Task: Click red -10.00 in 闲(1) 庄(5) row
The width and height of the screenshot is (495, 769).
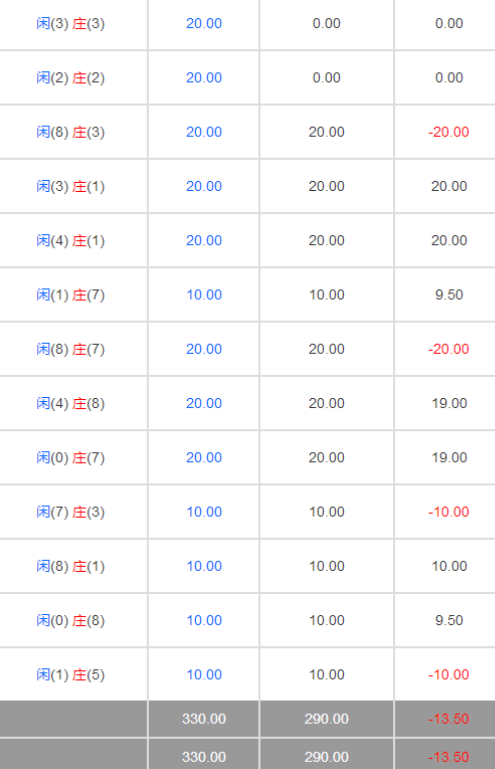Action: click(449, 675)
